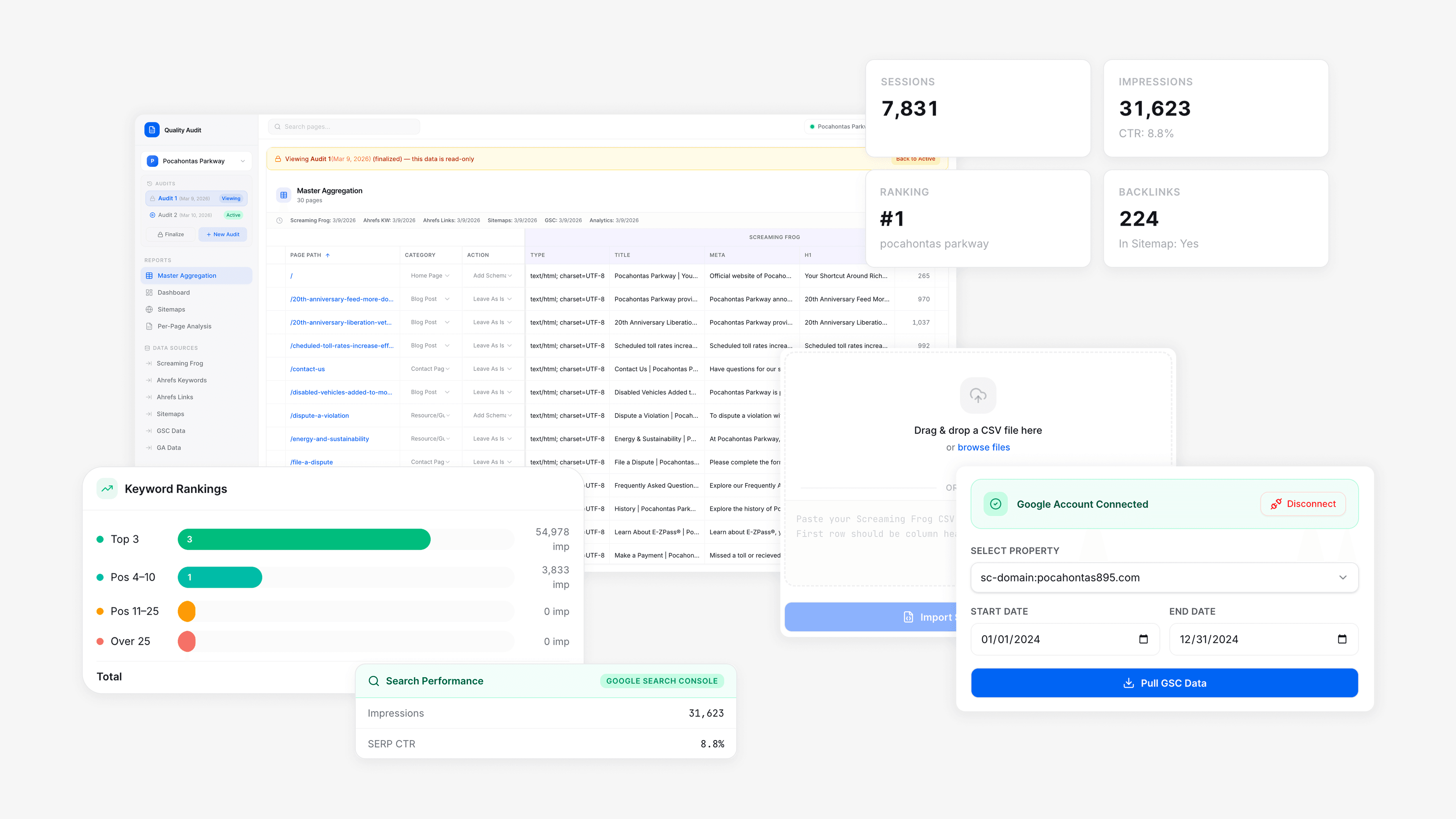Click the Dashboard icon in sidebar

coord(149,293)
